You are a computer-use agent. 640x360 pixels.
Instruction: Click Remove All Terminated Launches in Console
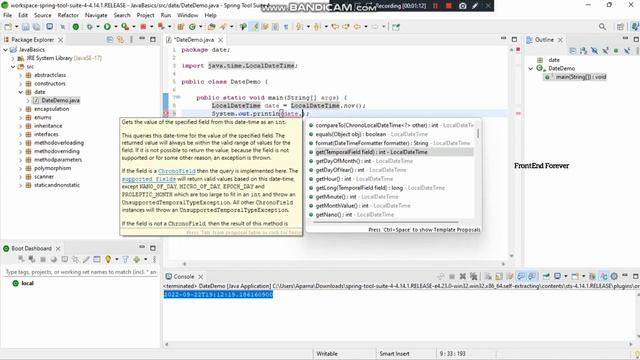pyautogui.click(x=473, y=276)
